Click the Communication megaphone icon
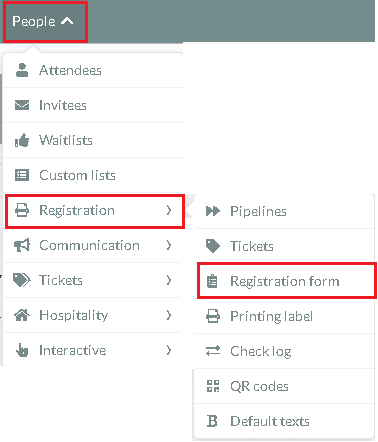 click(22, 245)
